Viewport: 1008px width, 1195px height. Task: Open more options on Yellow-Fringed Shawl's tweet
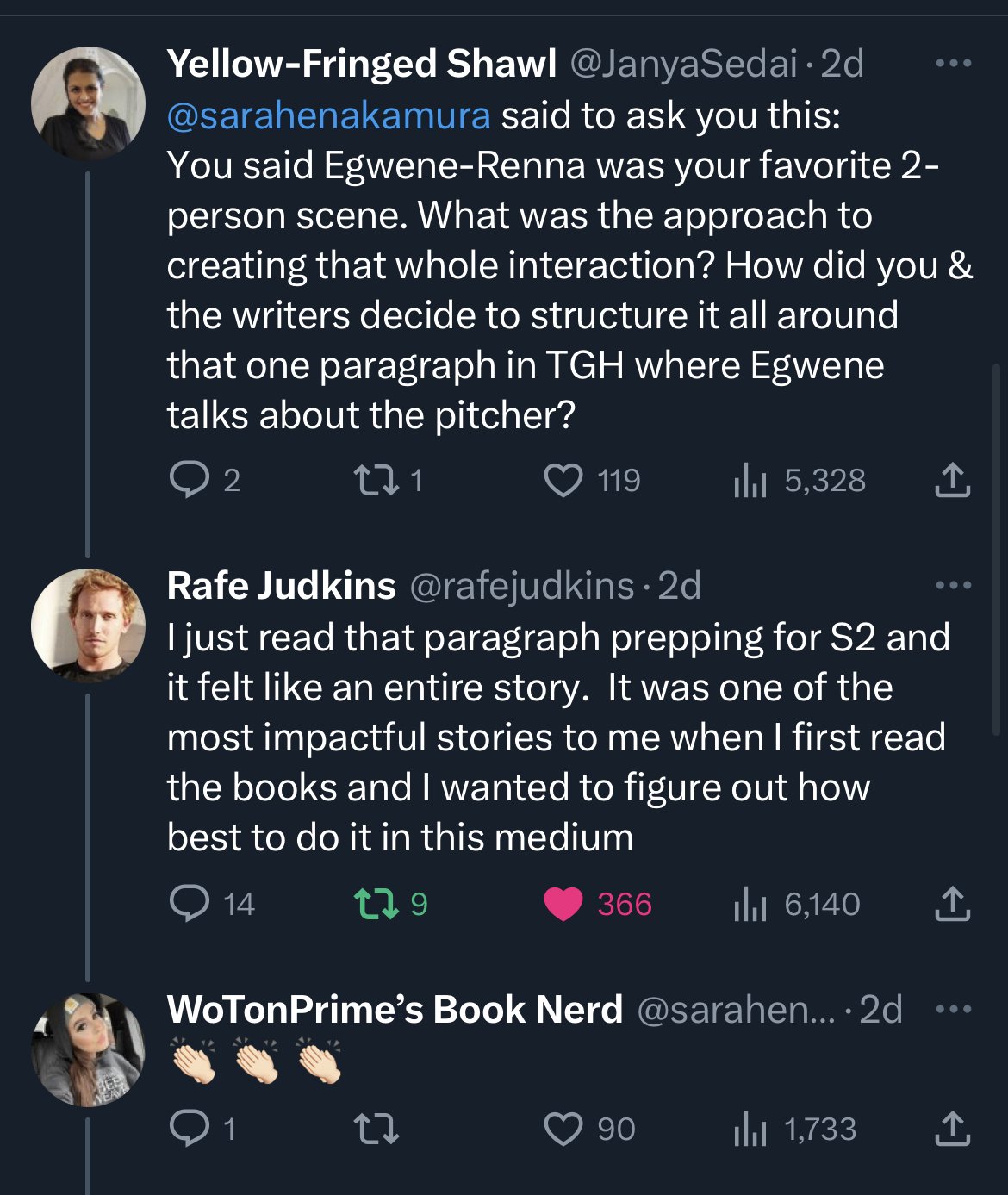coord(953,64)
